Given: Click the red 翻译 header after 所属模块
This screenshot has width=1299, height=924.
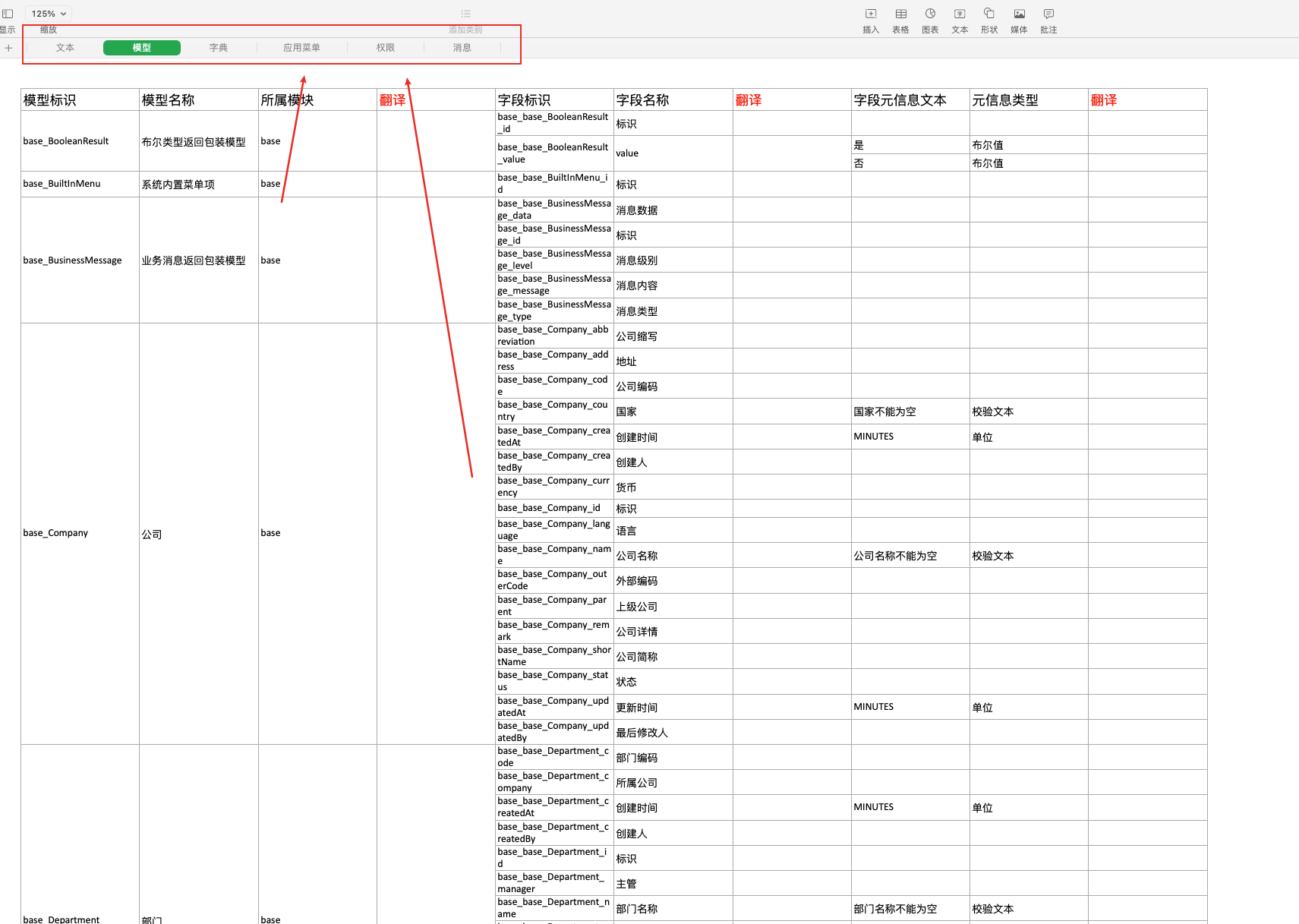Looking at the screenshot, I should (436, 99).
